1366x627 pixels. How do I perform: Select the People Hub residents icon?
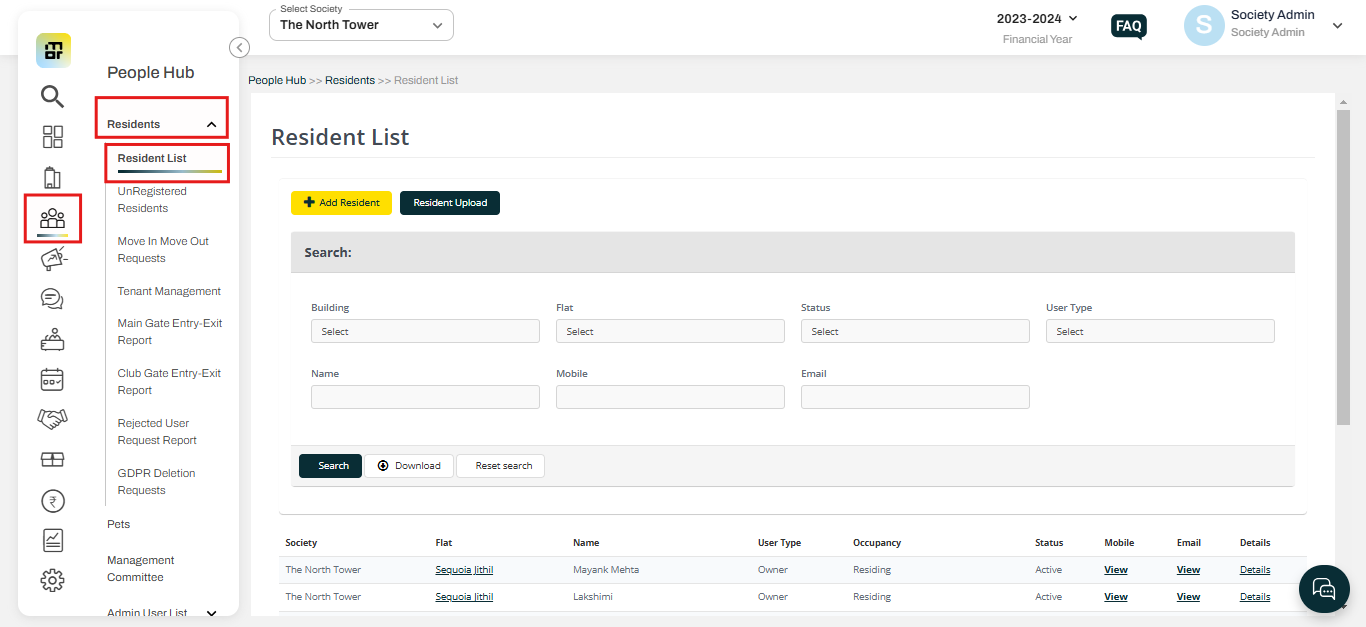tap(52, 217)
